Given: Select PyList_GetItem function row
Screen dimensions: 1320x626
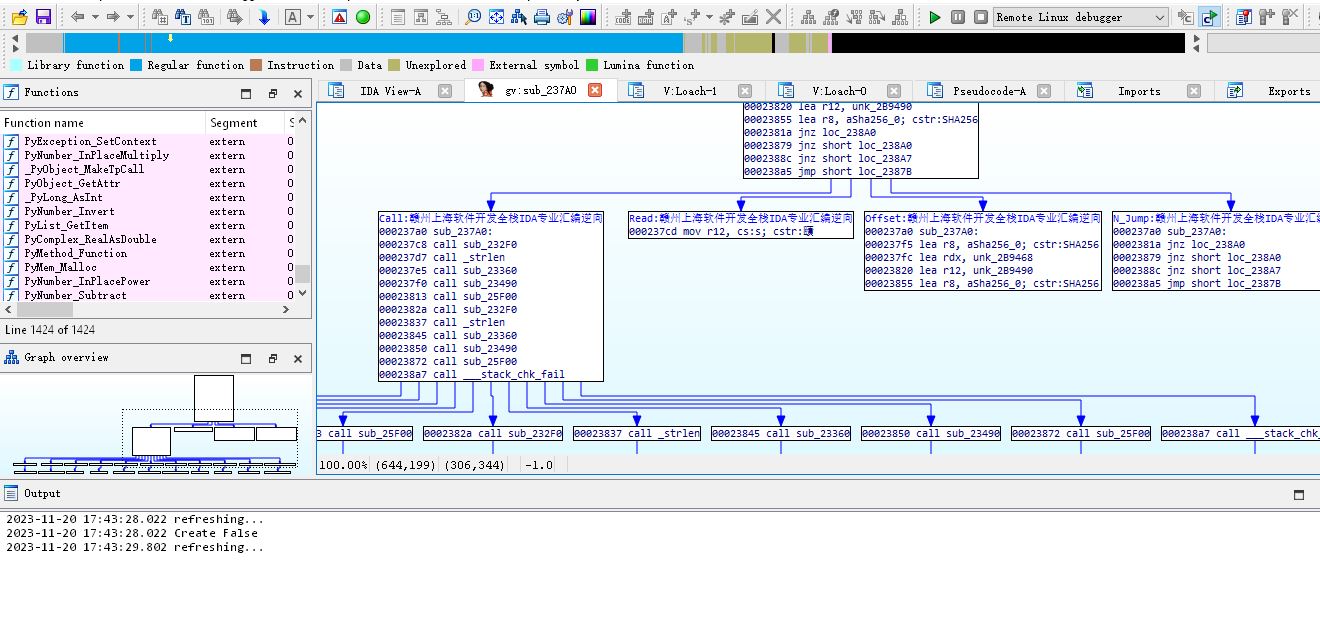Looking at the screenshot, I should pyautogui.click(x=147, y=226).
